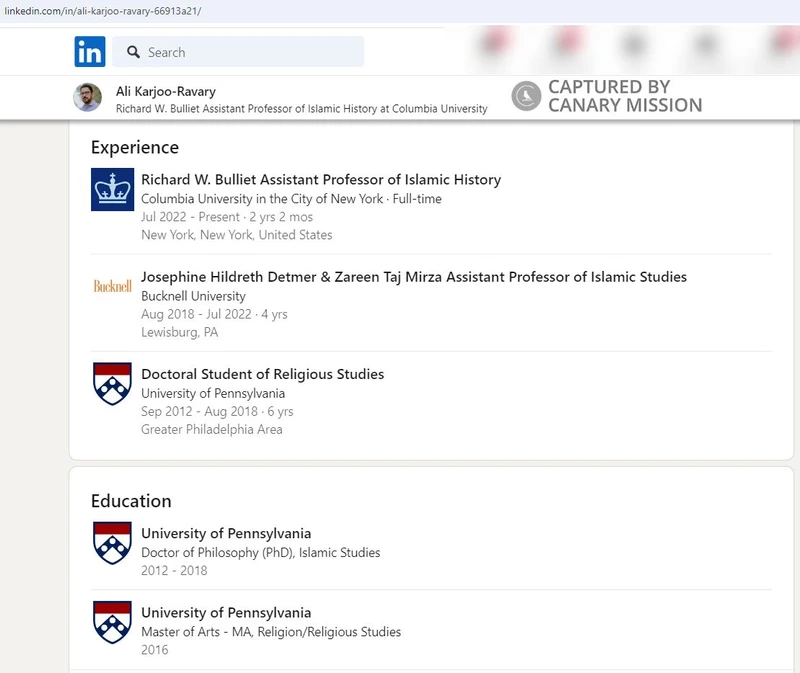Open the University of Pennsylvania PhD education entry
The height and width of the screenshot is (673, 800).
(229, 534)
